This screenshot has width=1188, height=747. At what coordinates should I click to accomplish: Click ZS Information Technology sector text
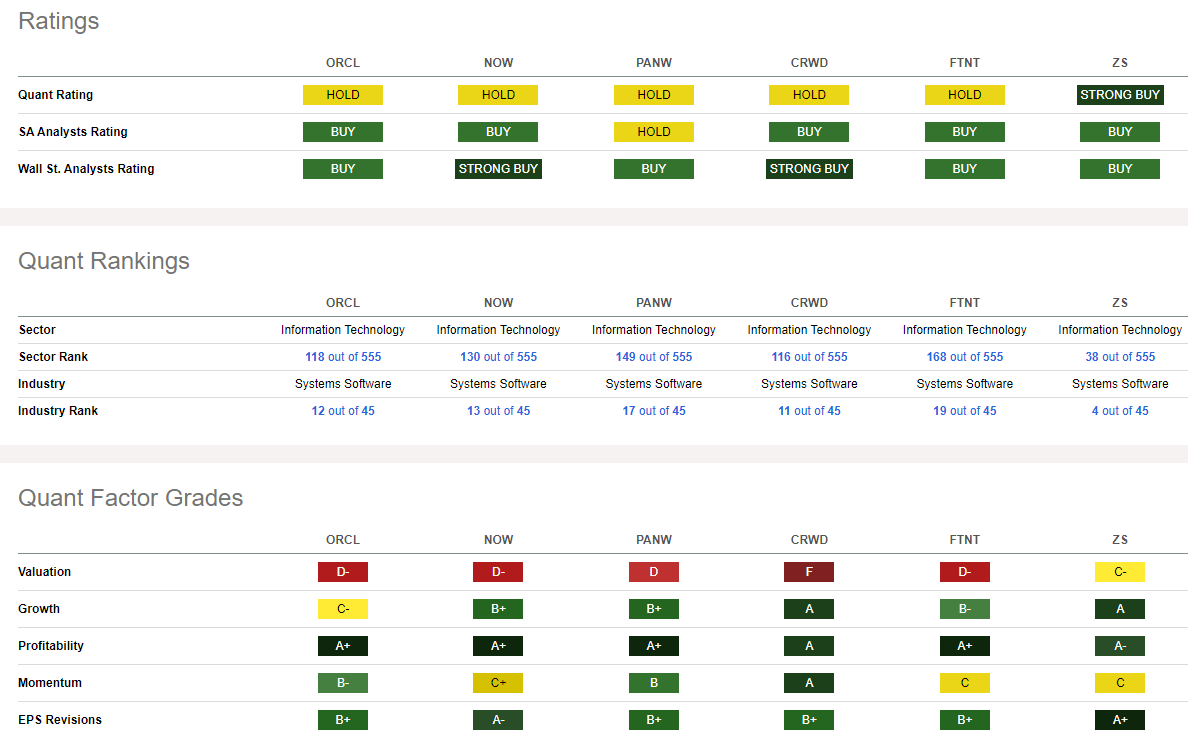point(1120,330)
